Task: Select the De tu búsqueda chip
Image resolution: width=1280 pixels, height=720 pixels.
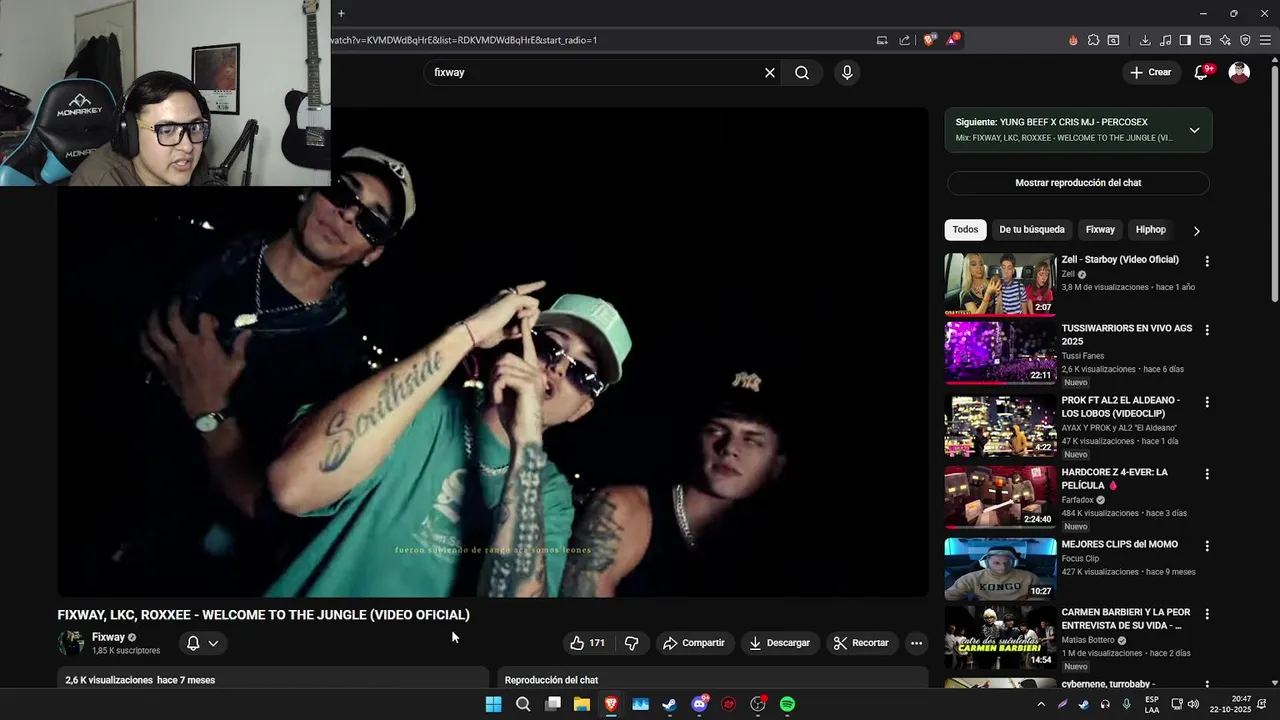Action: [x=1032, y=230]
